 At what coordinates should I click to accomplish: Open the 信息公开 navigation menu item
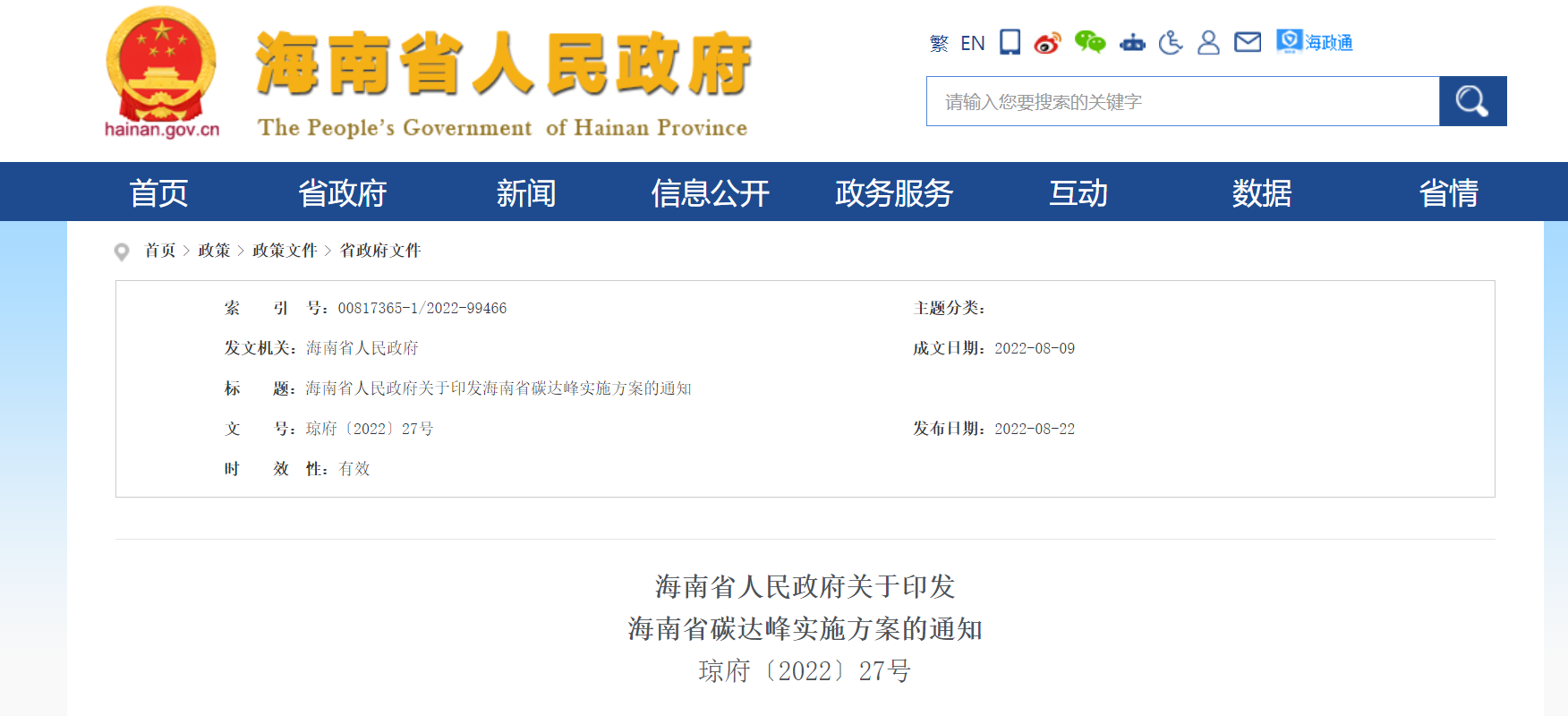coord(710,192)
